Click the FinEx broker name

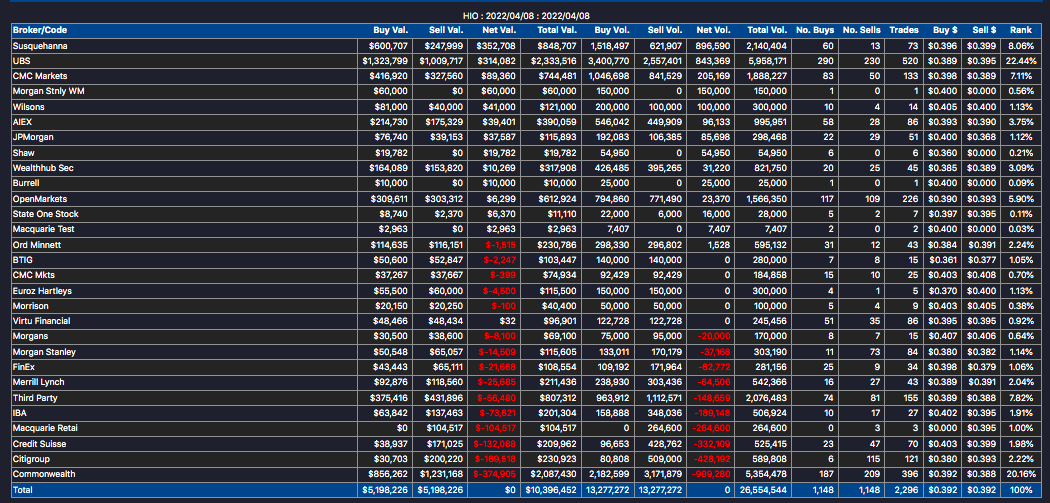click(x=24, y=366)
